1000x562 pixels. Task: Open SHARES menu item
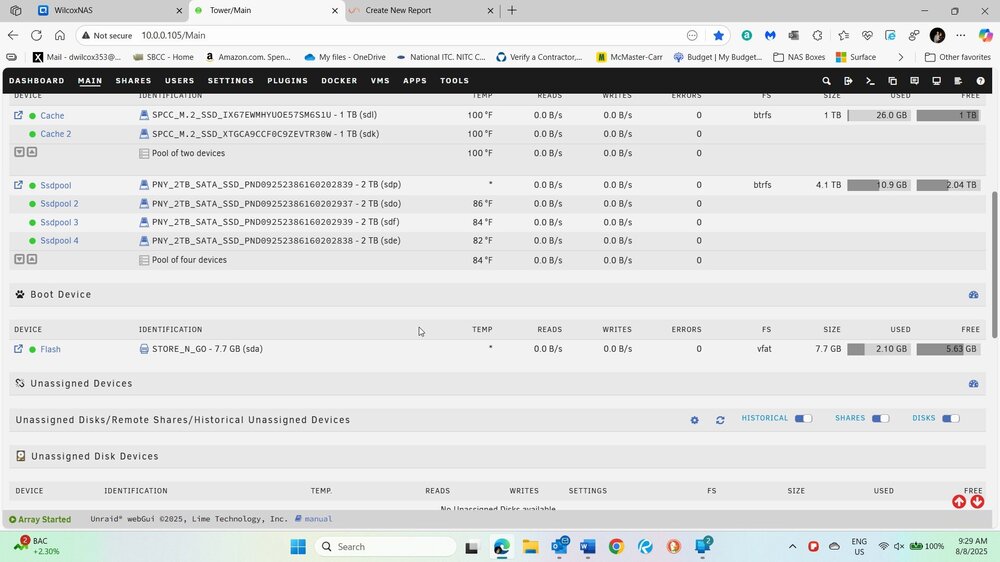tap(133, 81)
